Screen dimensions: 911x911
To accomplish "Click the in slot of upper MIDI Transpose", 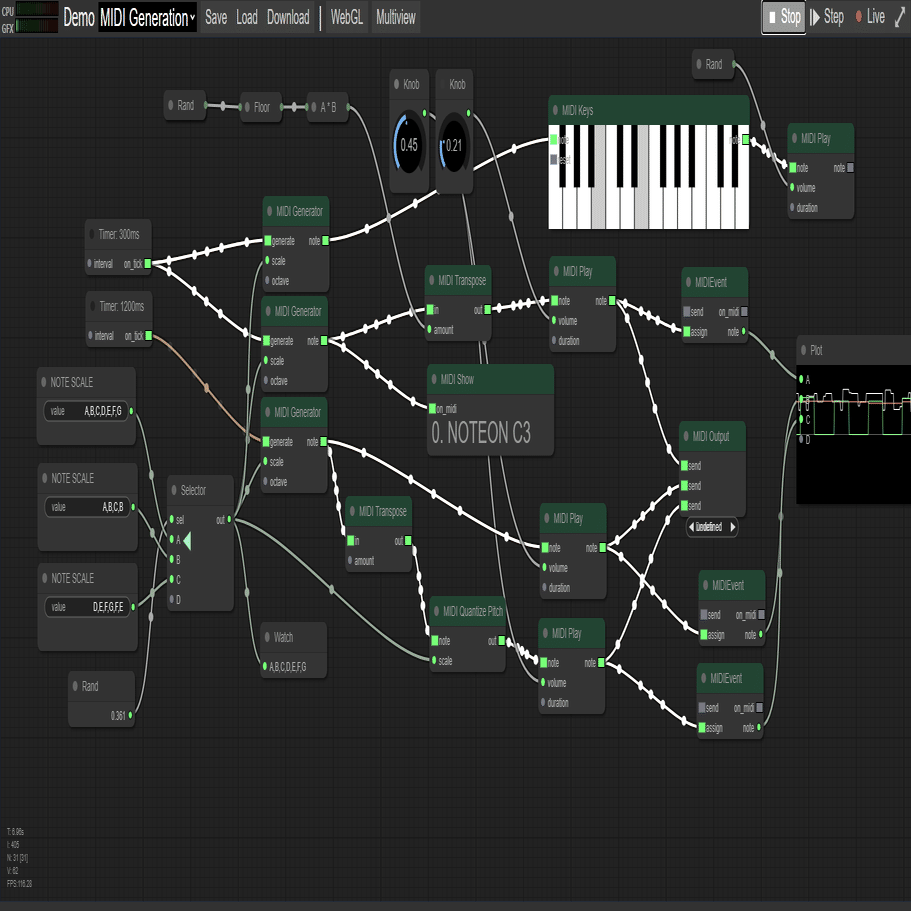I will 431,310.
